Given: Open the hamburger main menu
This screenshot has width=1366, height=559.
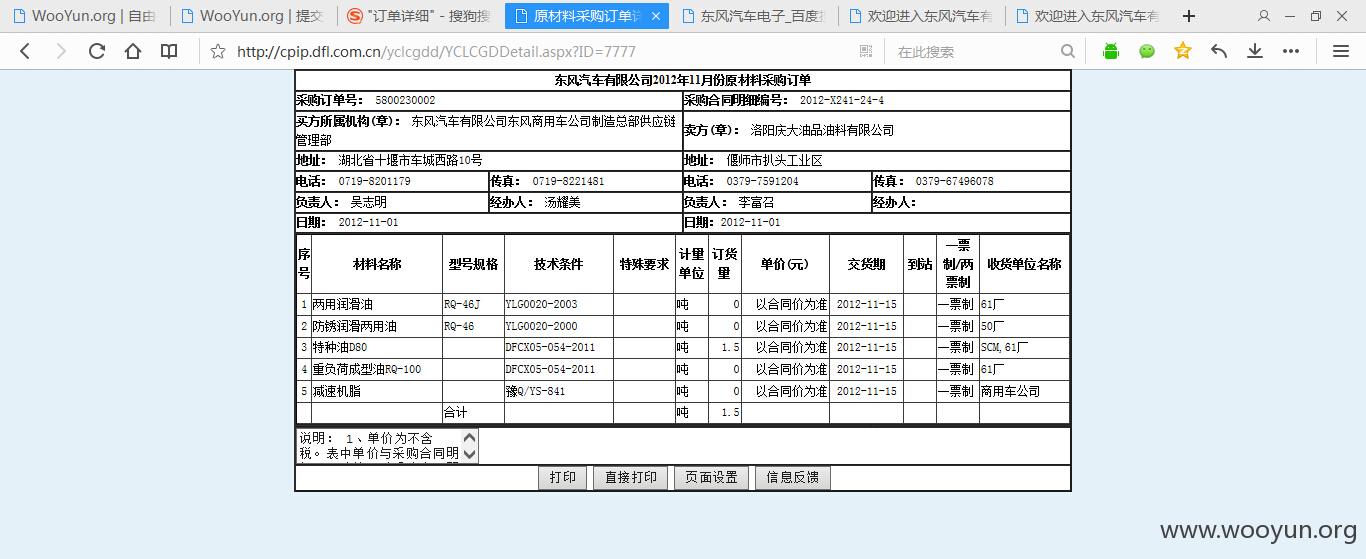Looking at the screenshot, I should 1341,51.
